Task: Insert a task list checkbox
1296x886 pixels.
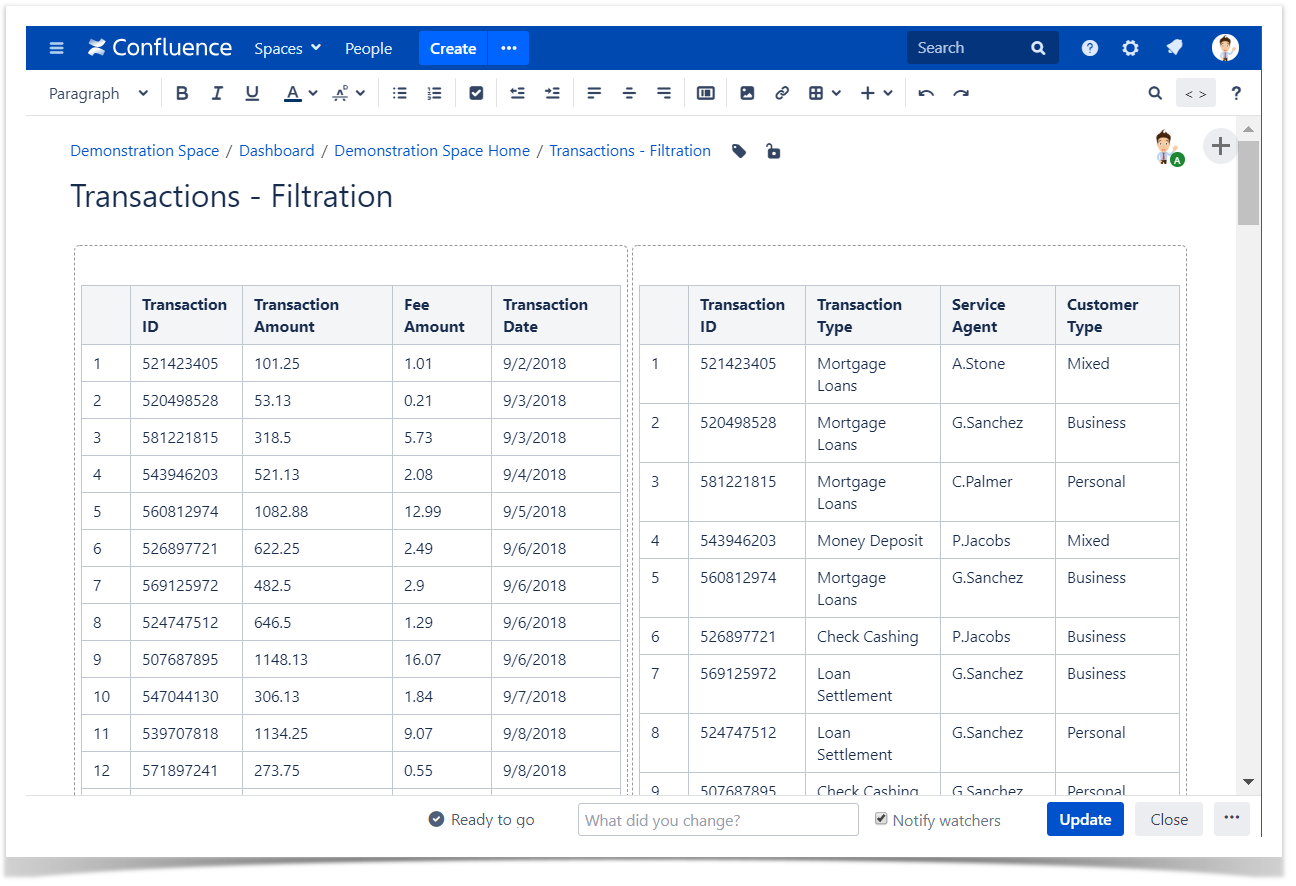Action: pyautogui.click(x=476, y=93)
